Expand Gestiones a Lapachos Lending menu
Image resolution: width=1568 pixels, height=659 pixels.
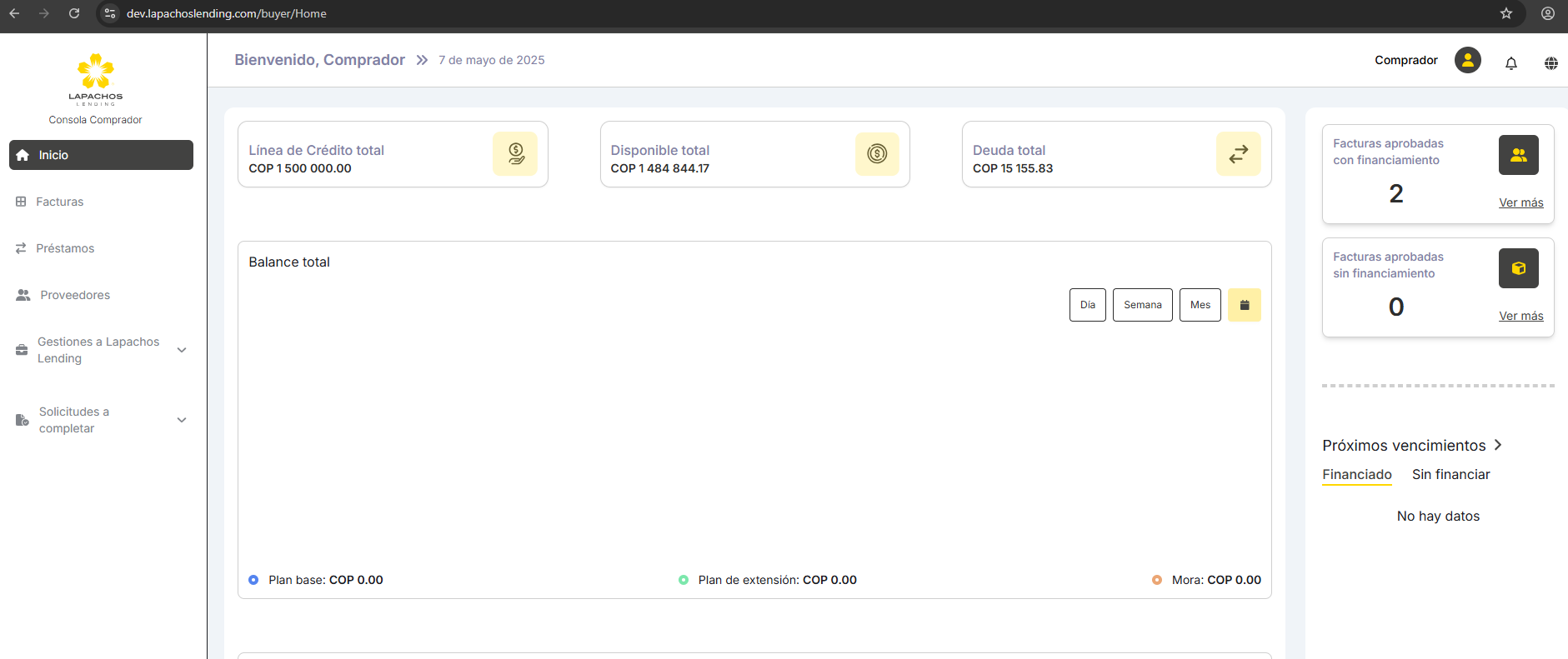point(182,350)
